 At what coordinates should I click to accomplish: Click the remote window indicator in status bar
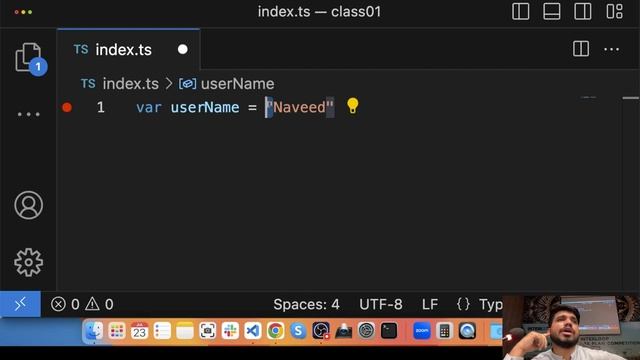20,304
